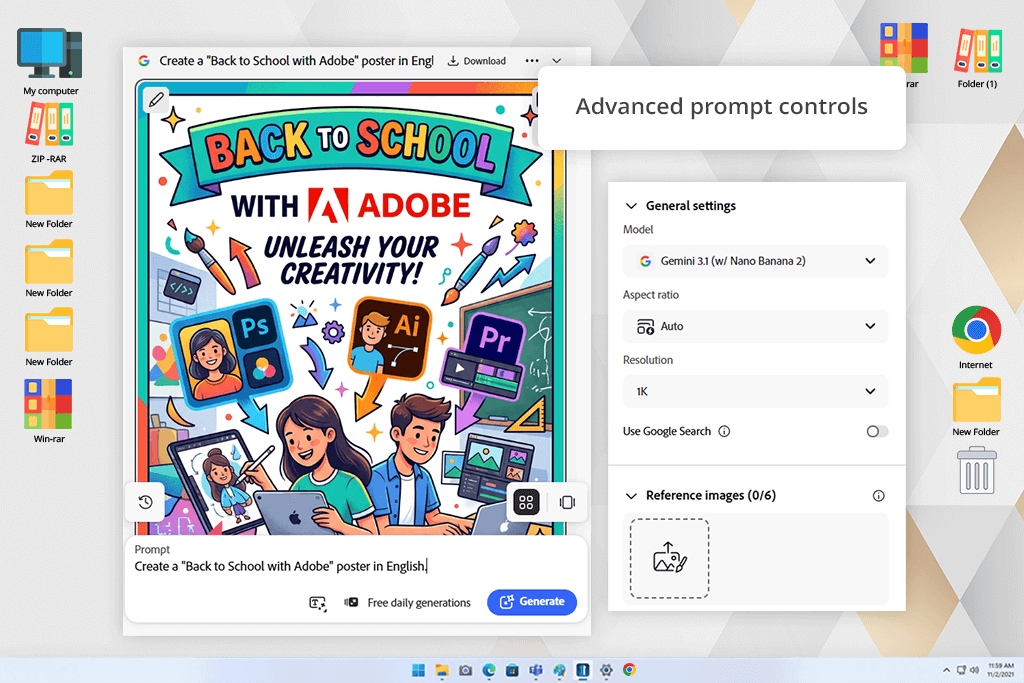Viewport: 1024px width, 683px height.
Task: Click Free daily generations text
Action: pos(419,603)
